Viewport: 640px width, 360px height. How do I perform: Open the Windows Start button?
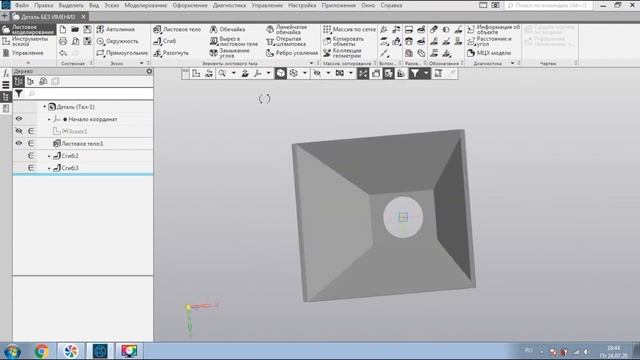(x=12, y=351)
